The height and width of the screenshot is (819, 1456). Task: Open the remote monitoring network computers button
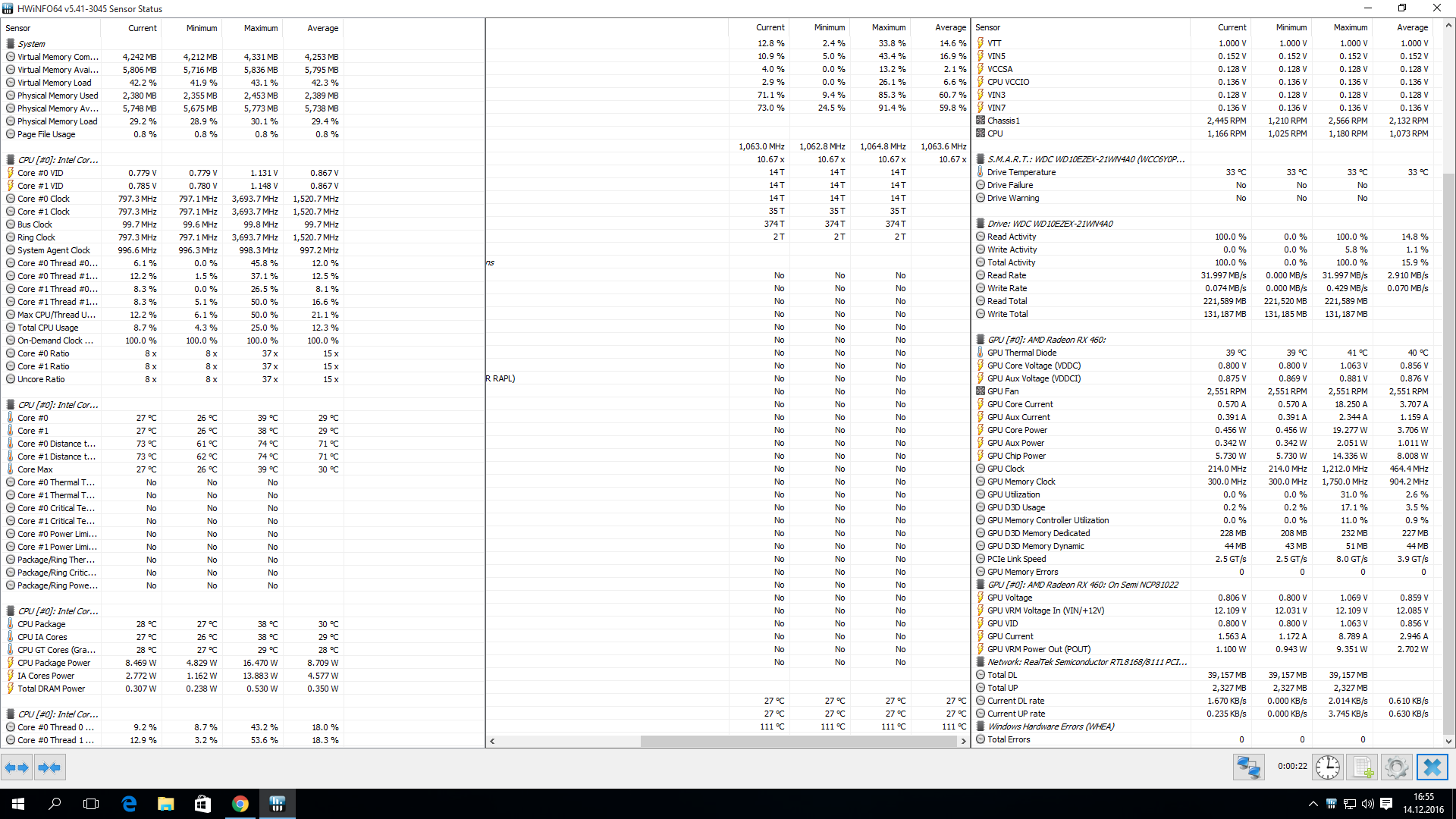1248,767
